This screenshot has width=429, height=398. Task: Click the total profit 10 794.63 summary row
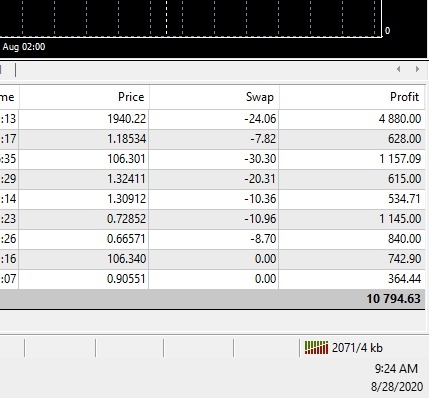tap(213, 299)
